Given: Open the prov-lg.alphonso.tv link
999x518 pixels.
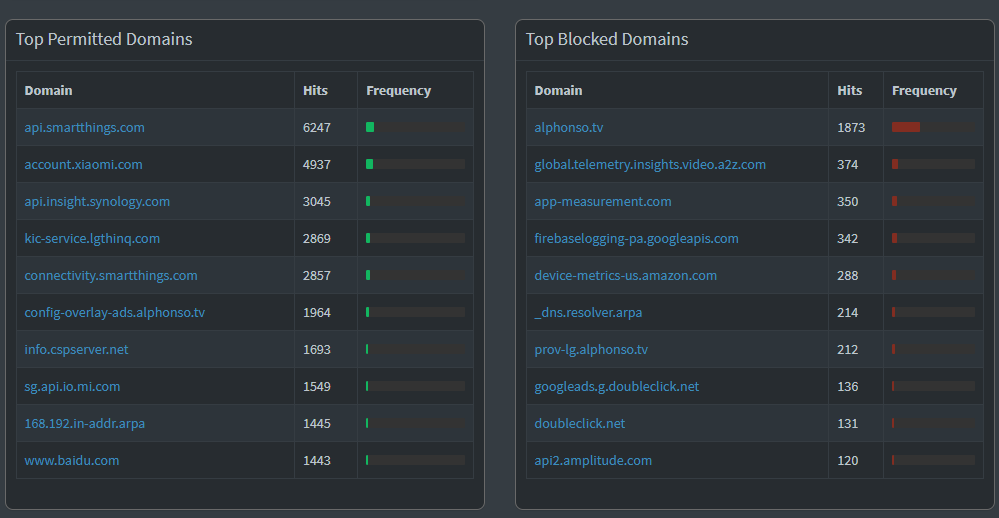Looking at the screenshot, I should tap(591, 349).
